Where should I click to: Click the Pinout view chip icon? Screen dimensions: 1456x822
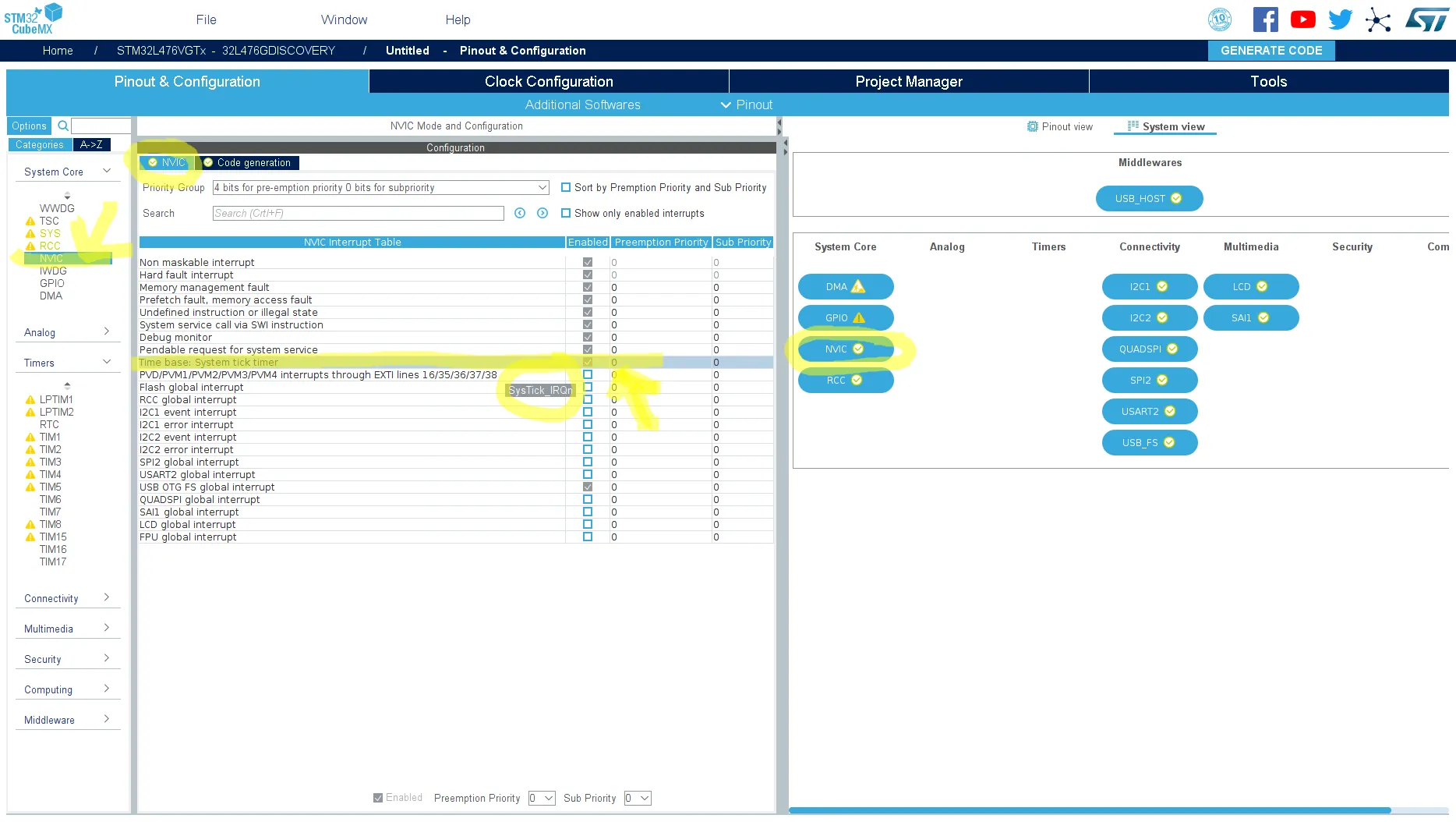(1032, 126)
